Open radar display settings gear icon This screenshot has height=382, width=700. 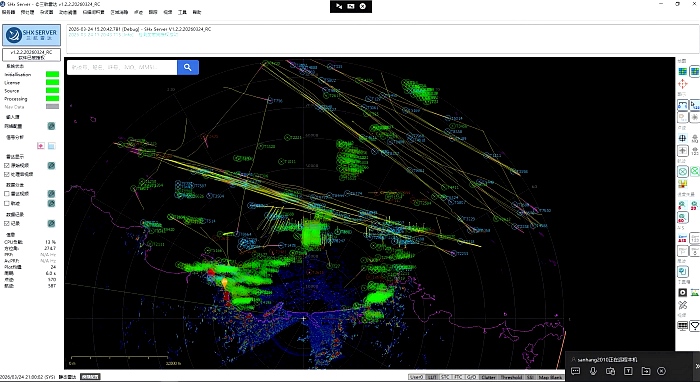[51, 166]
